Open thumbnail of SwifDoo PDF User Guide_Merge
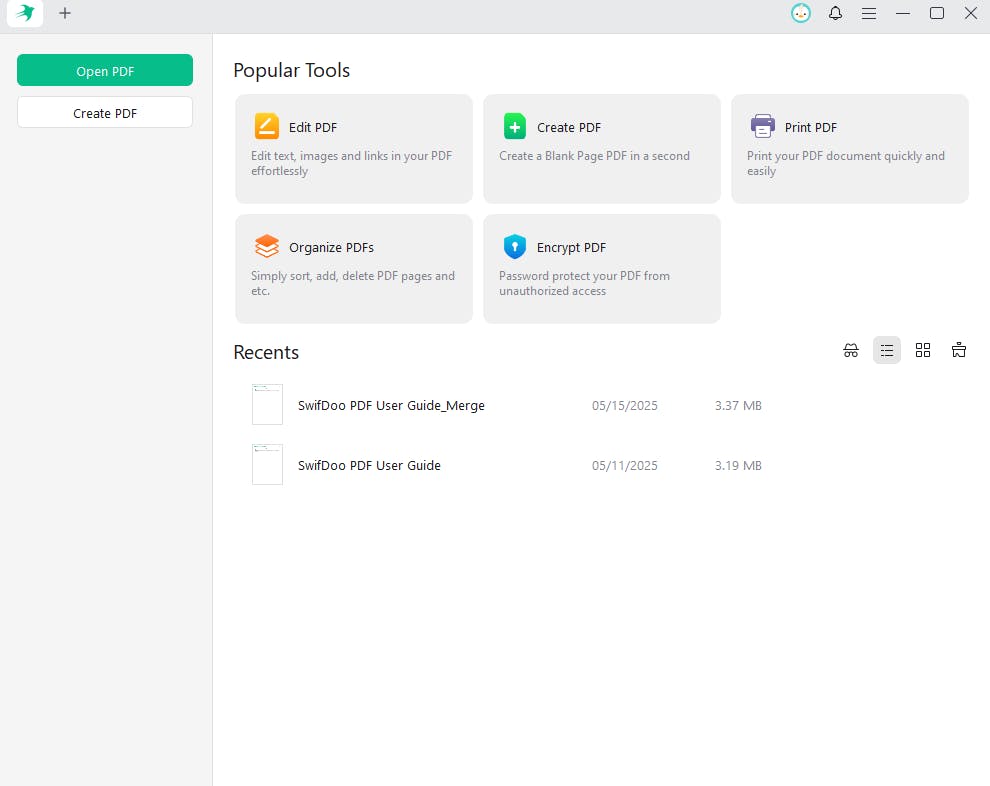 (x=267, y=404)
